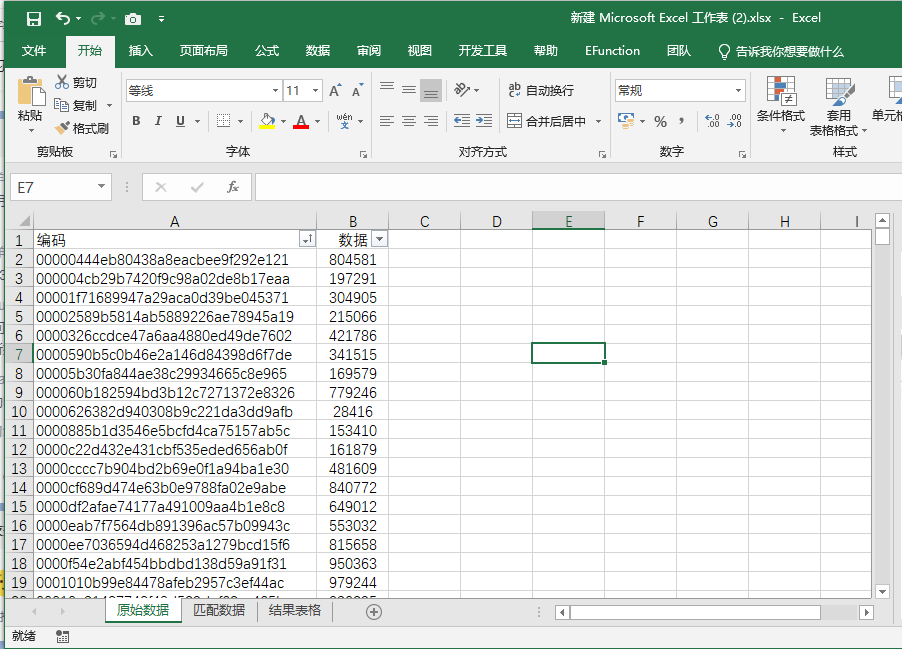Decrease the decimal places
Viewport: 902px width, 649px height.
coord(735,121)
